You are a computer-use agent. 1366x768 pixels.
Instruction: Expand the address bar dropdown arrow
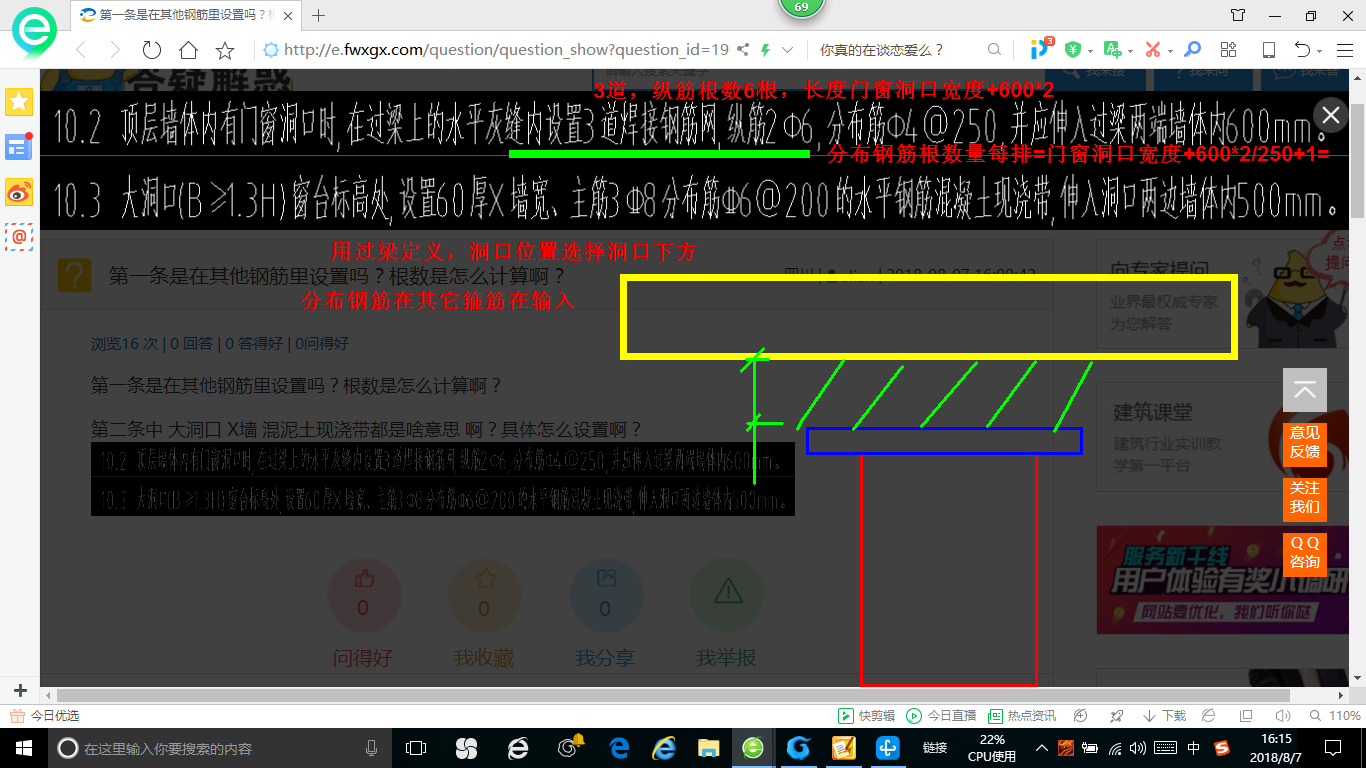pyautogui.click(x=788, y=50)
